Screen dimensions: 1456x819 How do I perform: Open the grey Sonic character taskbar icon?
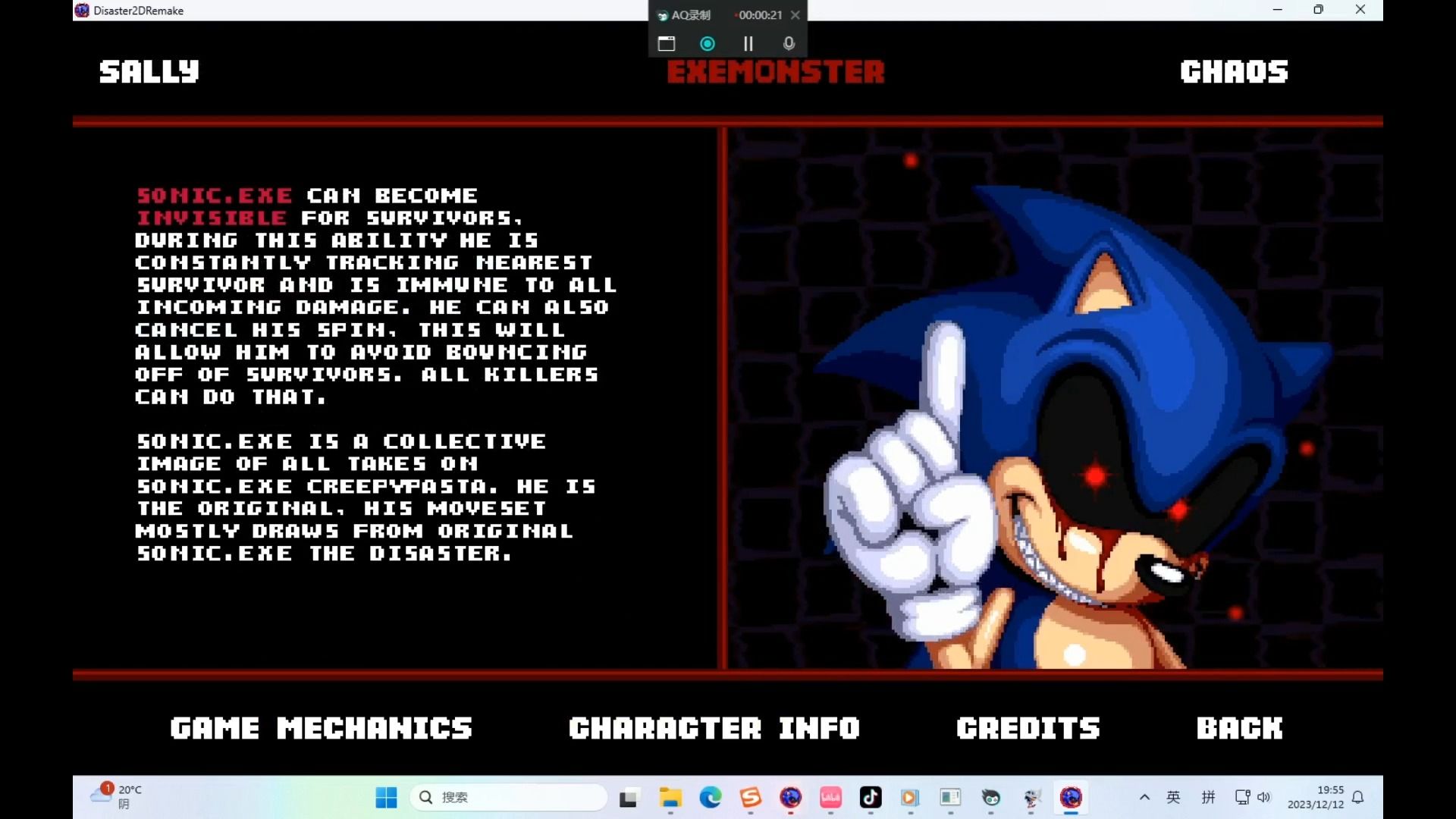pos(1031,797)
